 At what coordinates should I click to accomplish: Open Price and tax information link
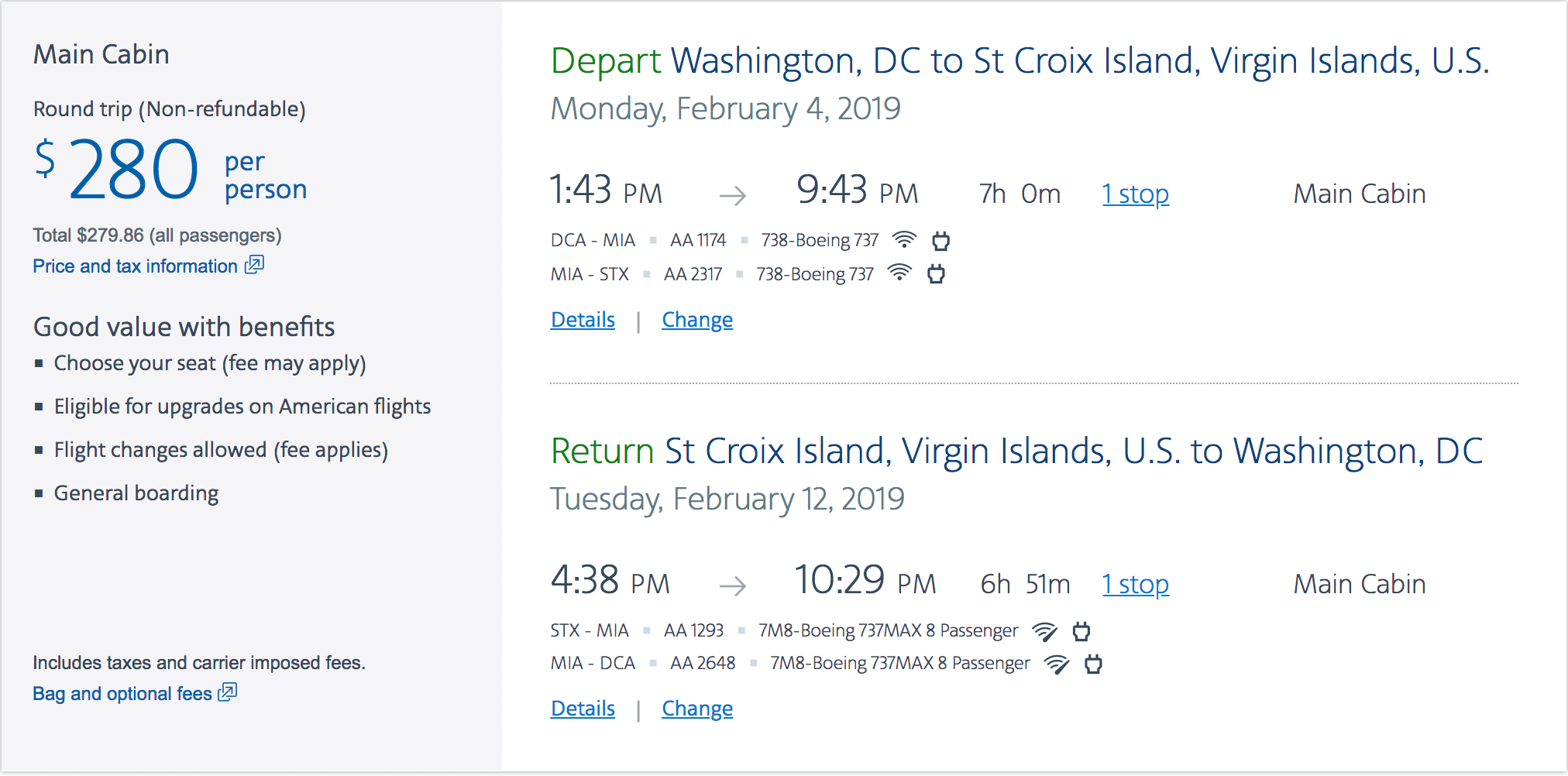(135, 266)
